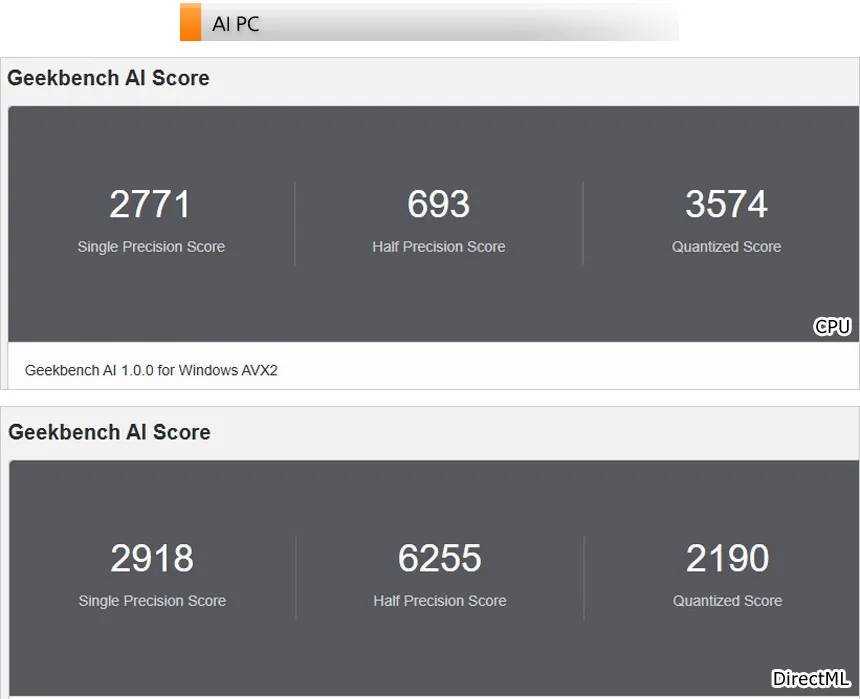
Task: Select Half Precision Score label under 6255
Action: click(x=440, y=601)
